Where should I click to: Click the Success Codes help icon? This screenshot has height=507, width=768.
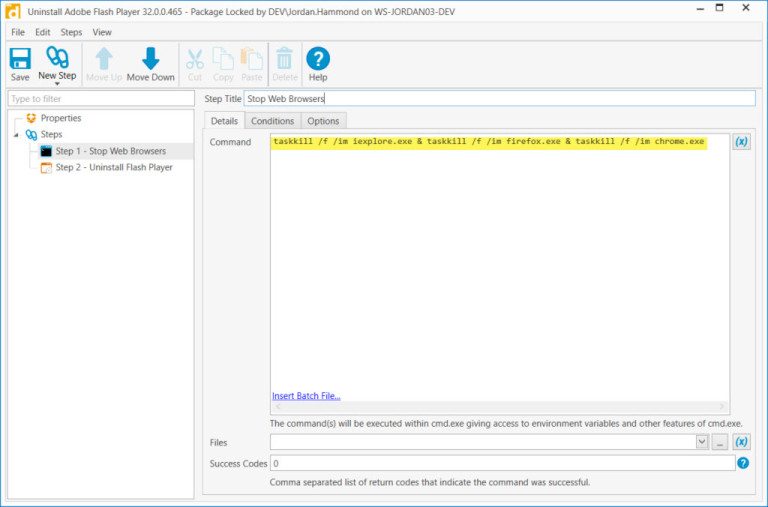click(x=743, y=463)
